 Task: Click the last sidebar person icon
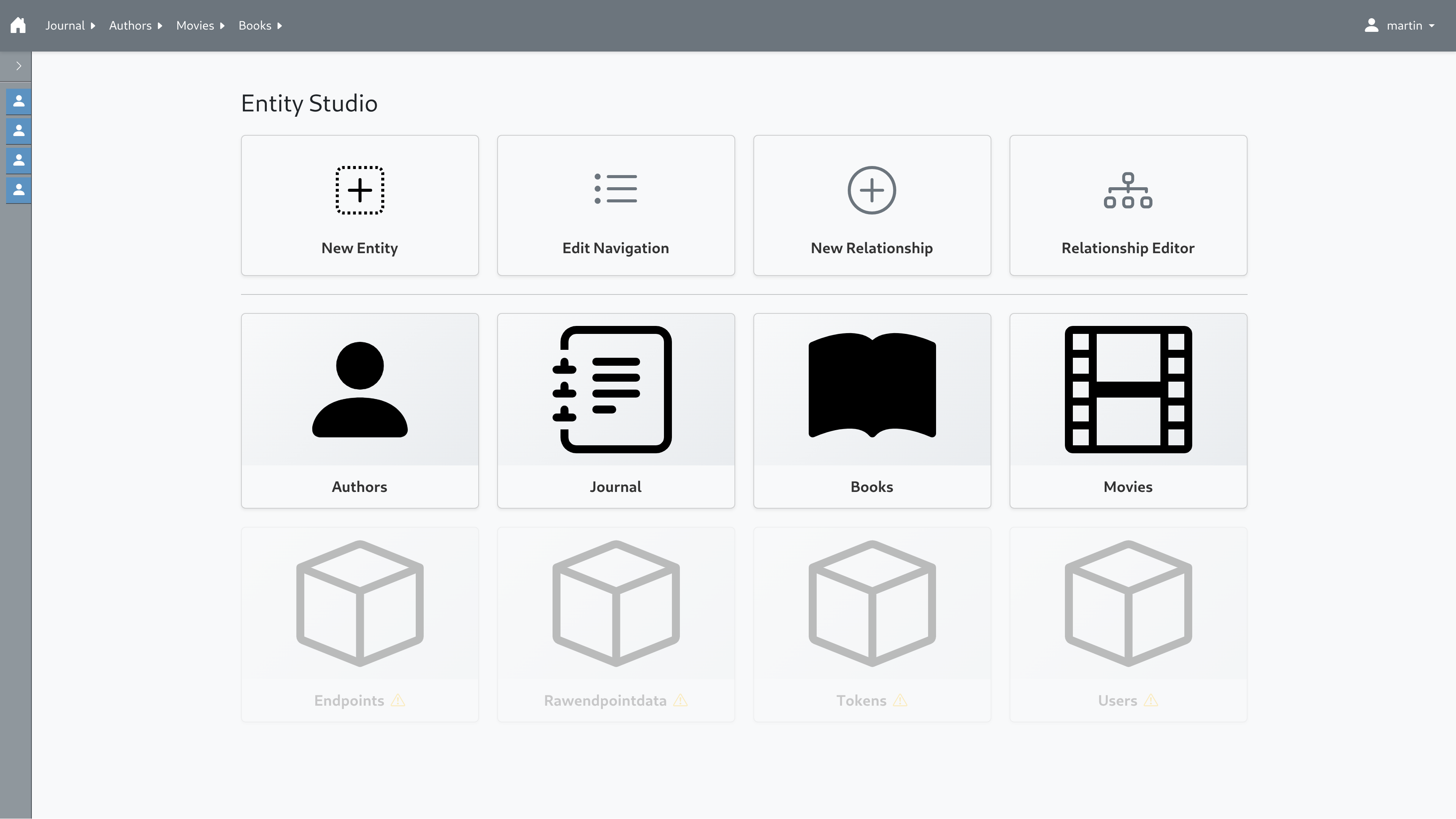pyautogui.click(x=19, y=190)
